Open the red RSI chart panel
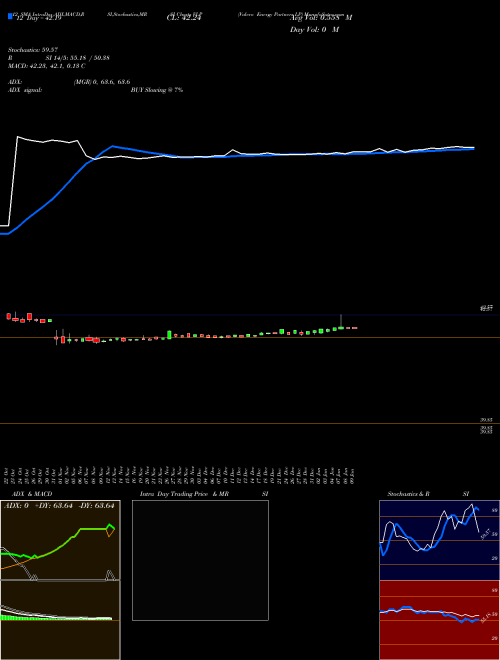Image resolution: width=500 pixels, height=660 pixels. click(x=439, y=620)
